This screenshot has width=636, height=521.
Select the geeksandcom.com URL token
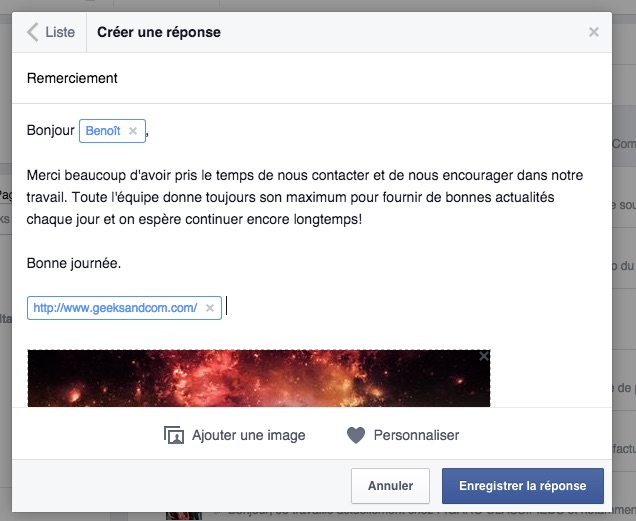tap(115, 308)
